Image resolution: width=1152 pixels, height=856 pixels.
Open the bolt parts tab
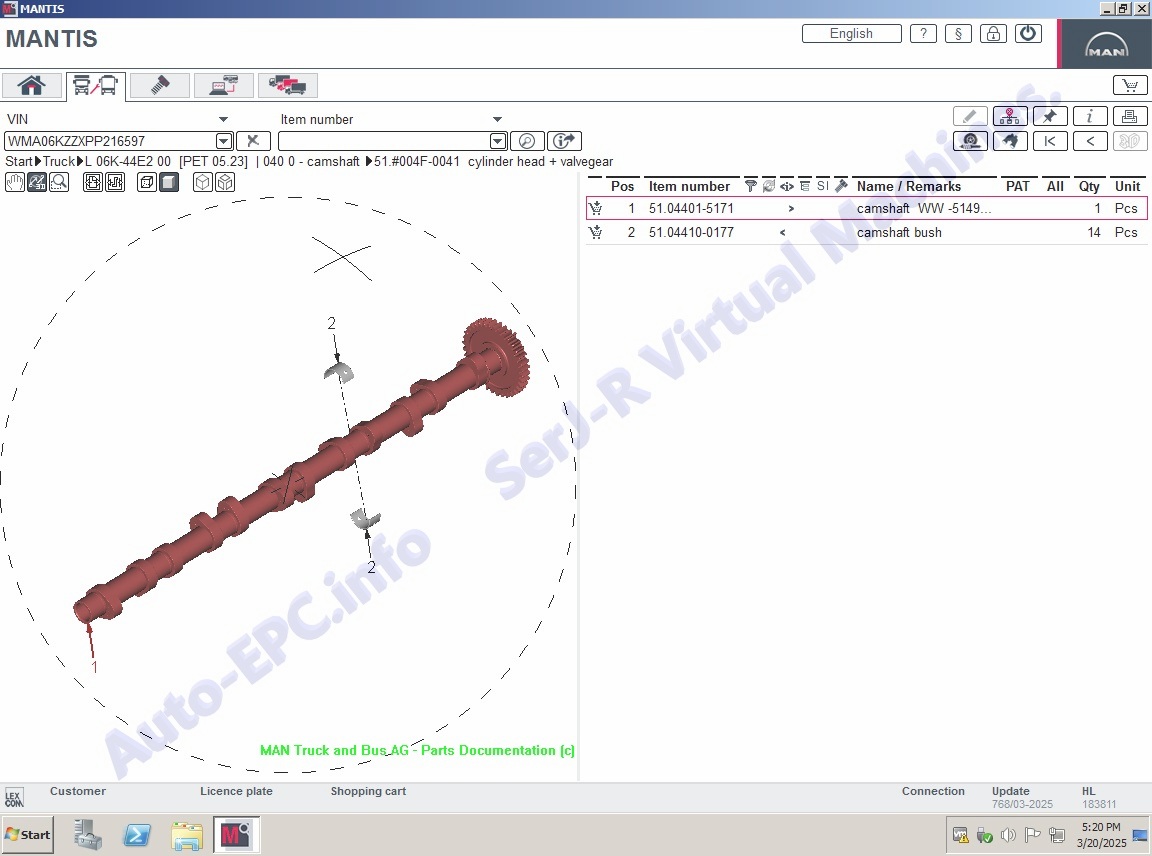159,85
